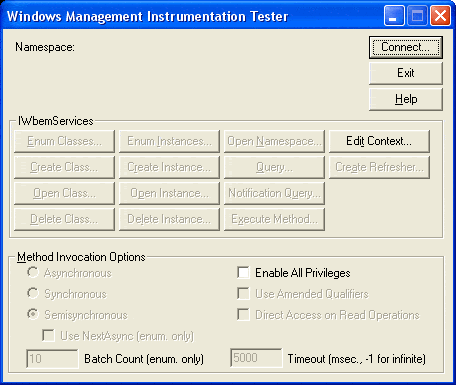The width and height of the screenshot is (457, 386).
Task: Click the Delete Class... button
Action: [x=64, y=219]
